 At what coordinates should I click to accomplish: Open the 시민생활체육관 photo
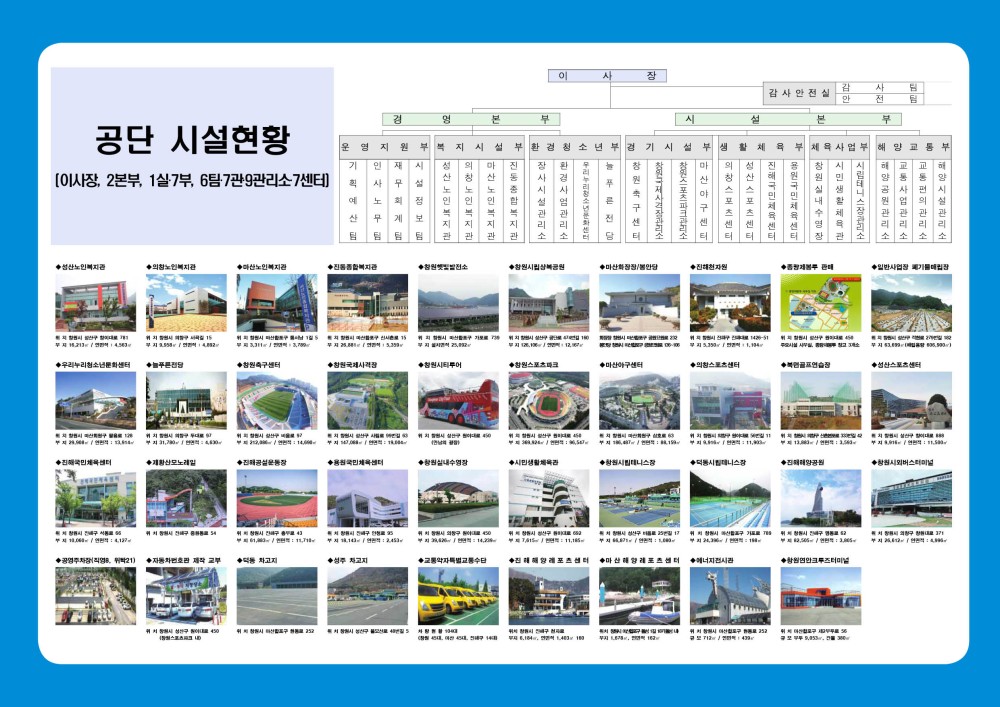(x=549, y=498)
